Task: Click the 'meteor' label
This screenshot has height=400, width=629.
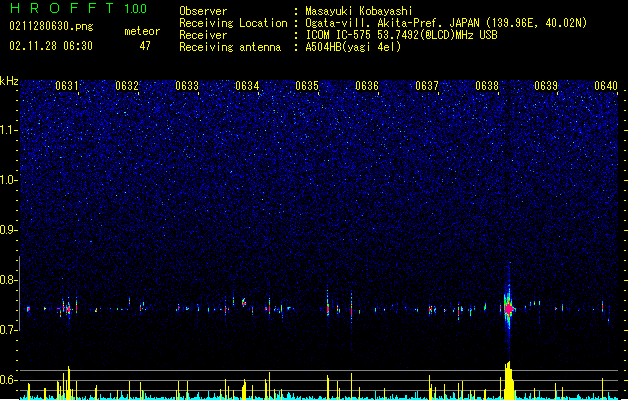Action: coord(142,31)
